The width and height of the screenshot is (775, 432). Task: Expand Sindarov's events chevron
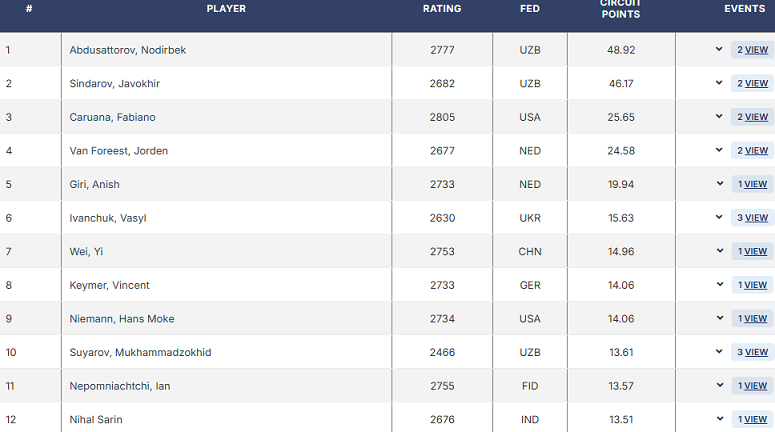(719, 83)
